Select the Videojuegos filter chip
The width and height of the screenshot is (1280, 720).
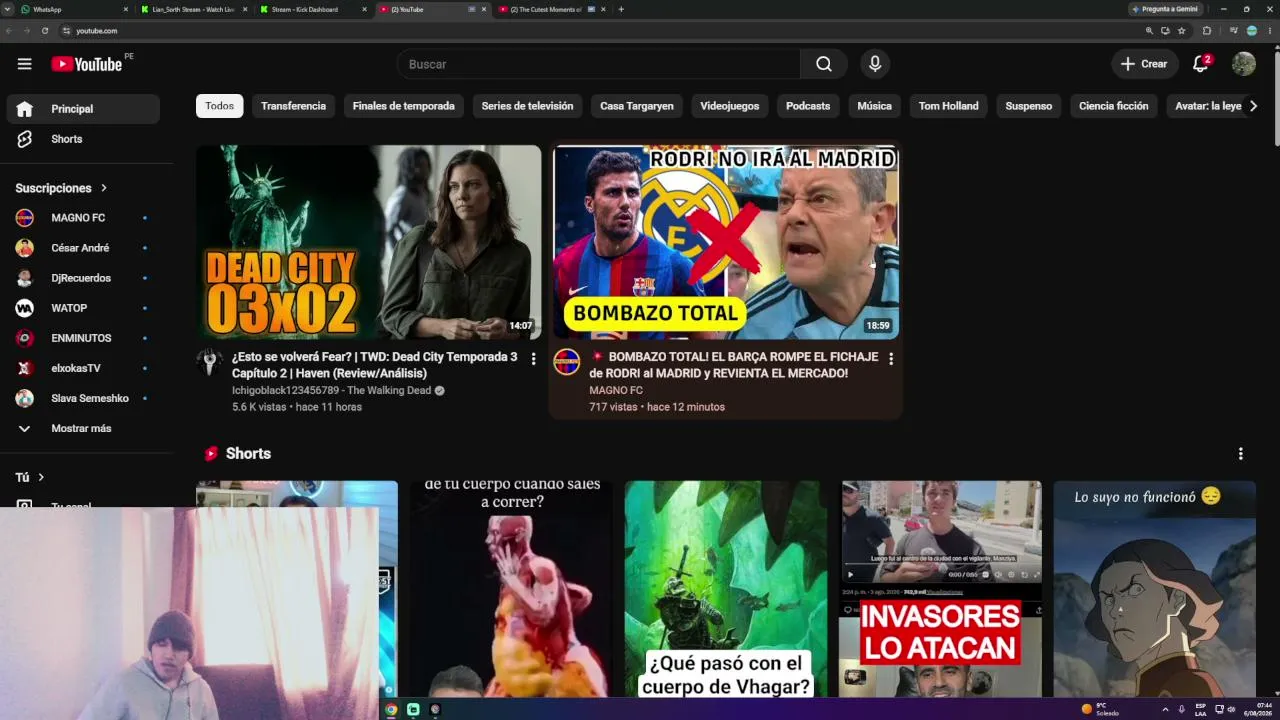pos(730,106)
